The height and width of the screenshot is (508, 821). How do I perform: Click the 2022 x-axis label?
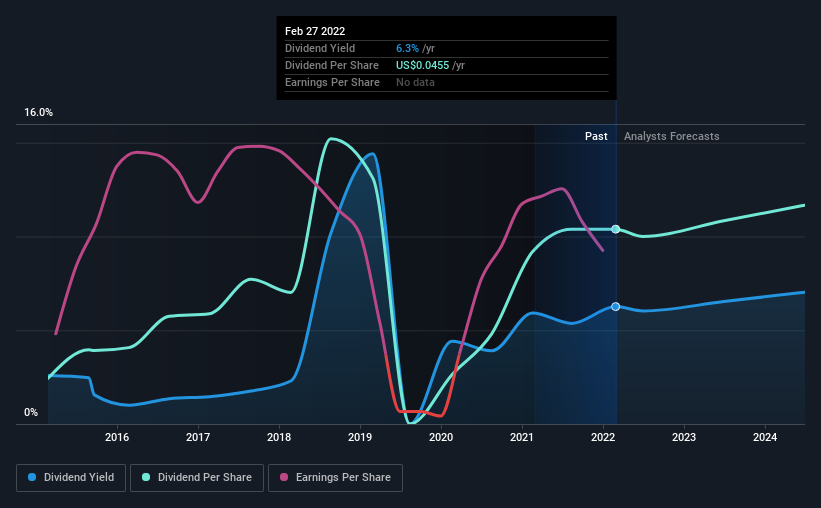(603, 437)
